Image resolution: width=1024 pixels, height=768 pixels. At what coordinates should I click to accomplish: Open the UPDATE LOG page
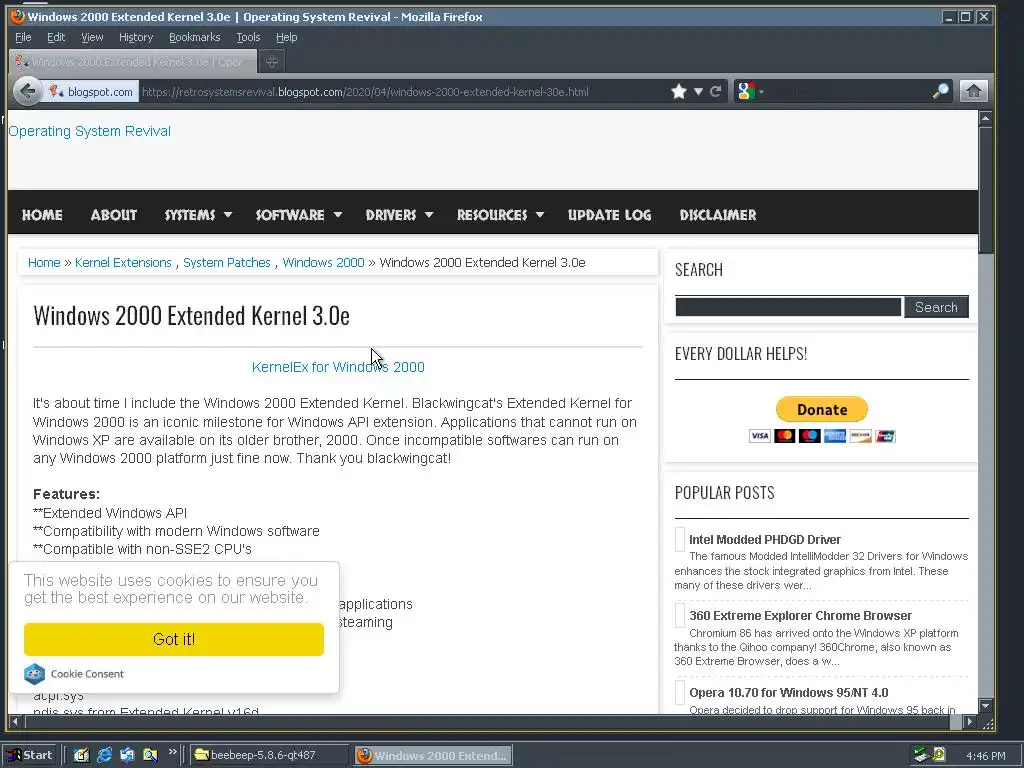(609, 215)
